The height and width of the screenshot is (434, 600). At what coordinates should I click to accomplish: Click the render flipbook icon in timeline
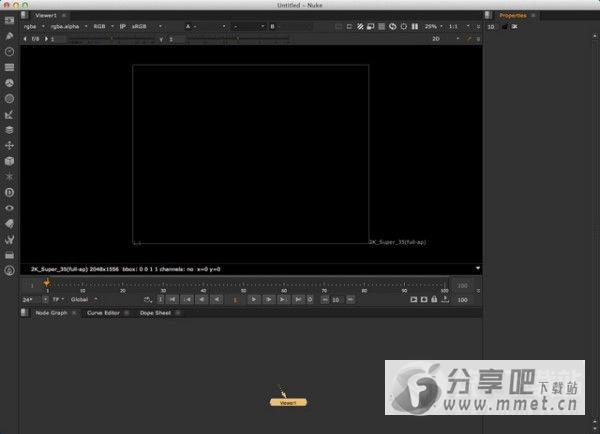pyautogui.click(x=414, y=299)
